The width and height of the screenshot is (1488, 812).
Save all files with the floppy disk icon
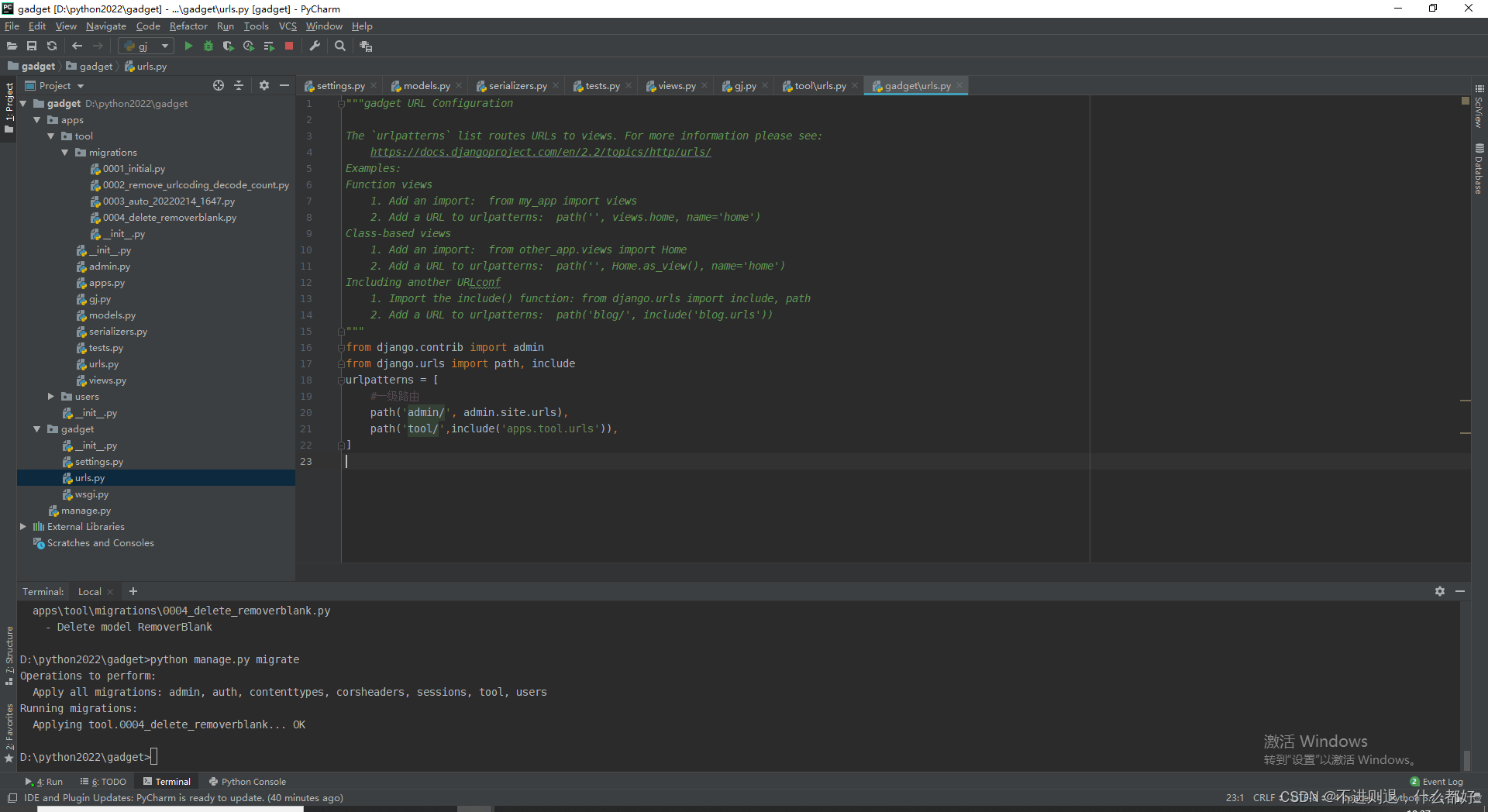32,46
